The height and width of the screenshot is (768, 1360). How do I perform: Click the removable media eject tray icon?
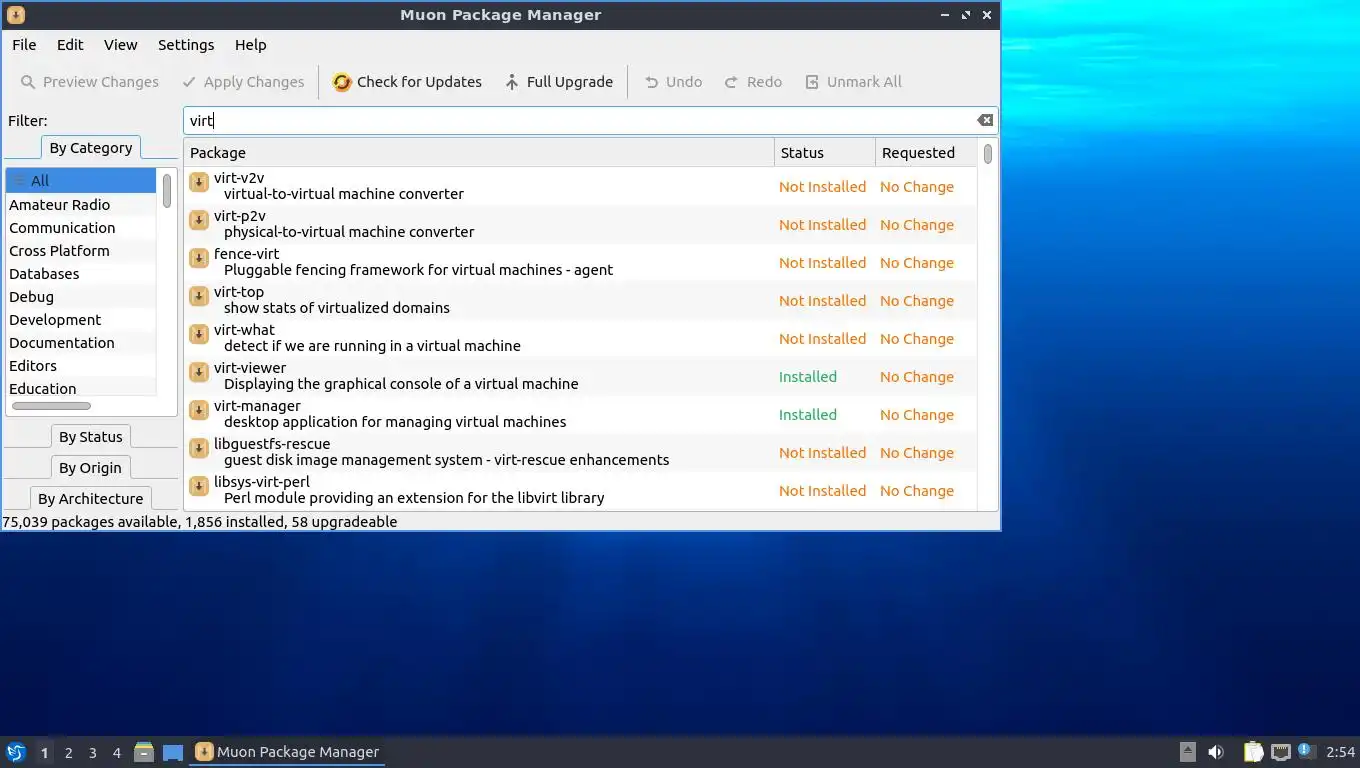coord(1187,752)
